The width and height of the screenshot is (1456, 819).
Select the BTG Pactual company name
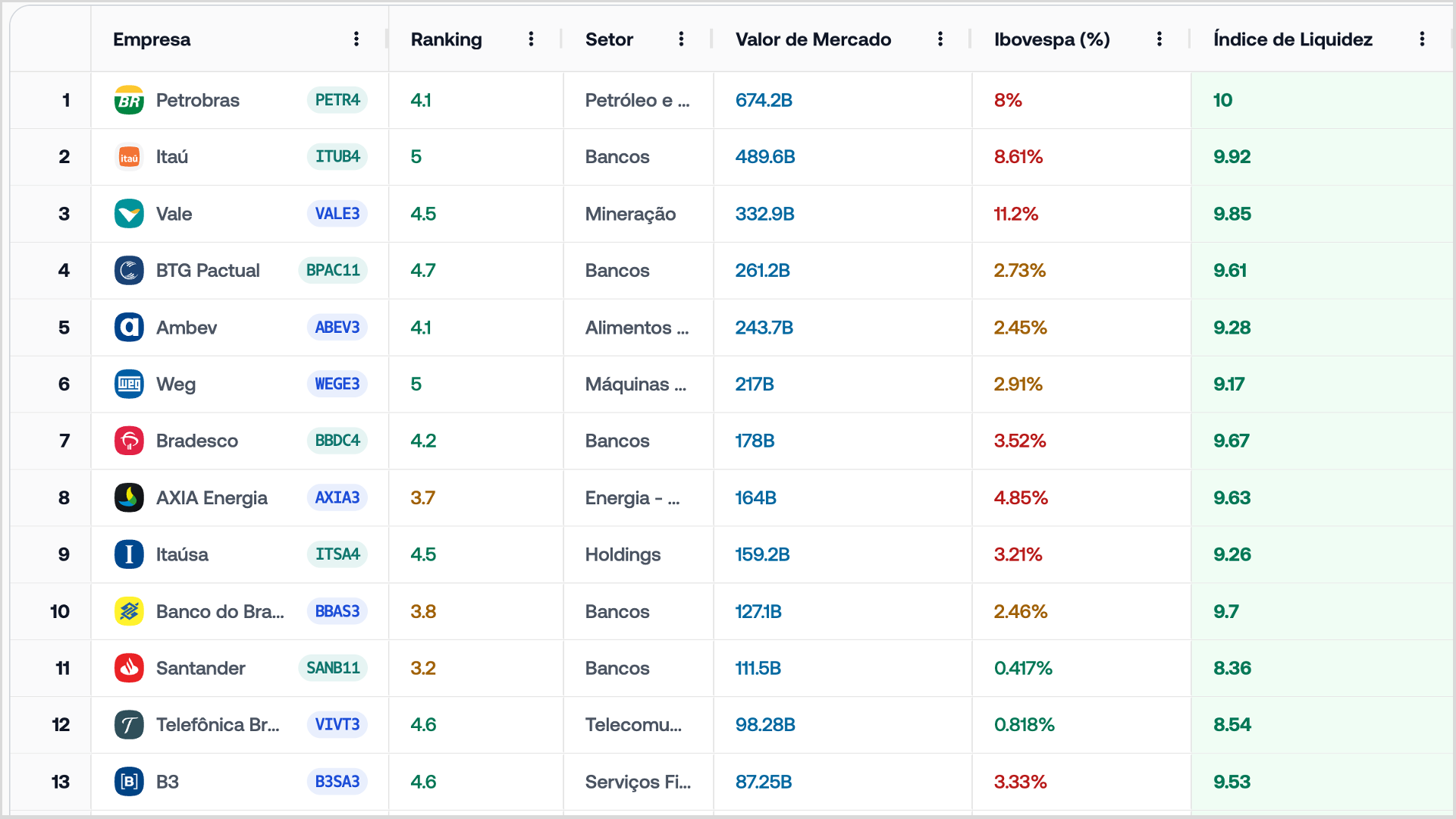pos(208,271)
